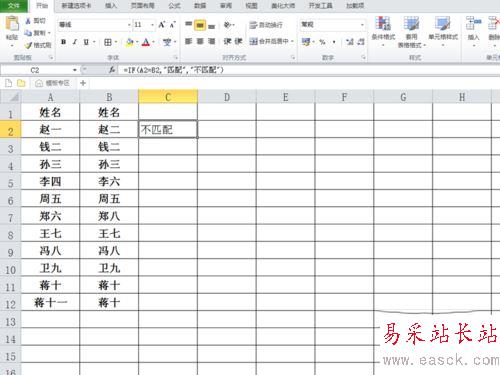Select column A header
The height and width of the screenshot is (375, 500).
[x=50, y=97]
